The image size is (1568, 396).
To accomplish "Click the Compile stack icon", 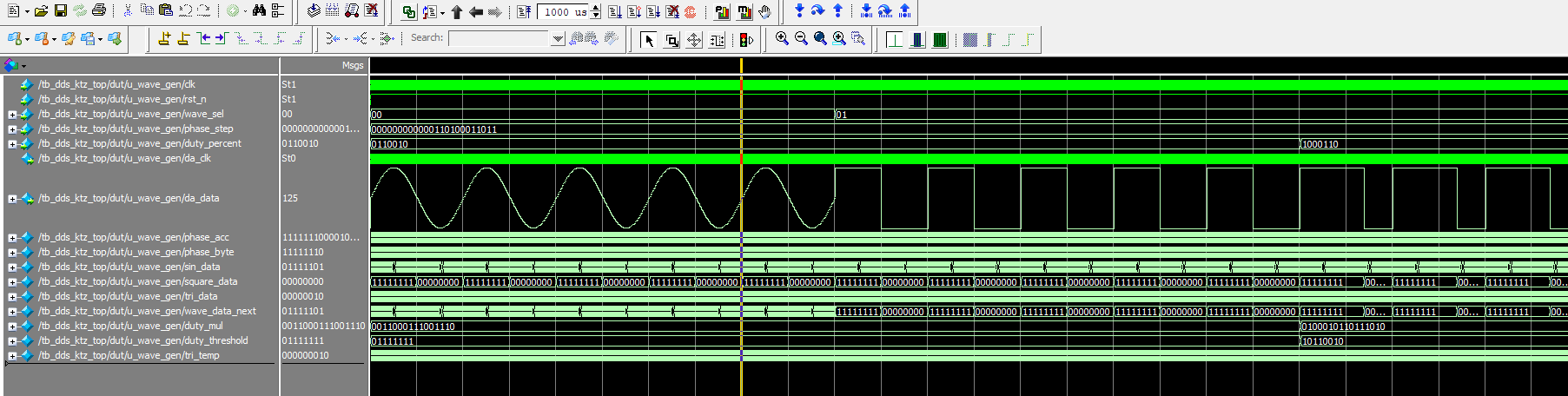I will 314,11.
